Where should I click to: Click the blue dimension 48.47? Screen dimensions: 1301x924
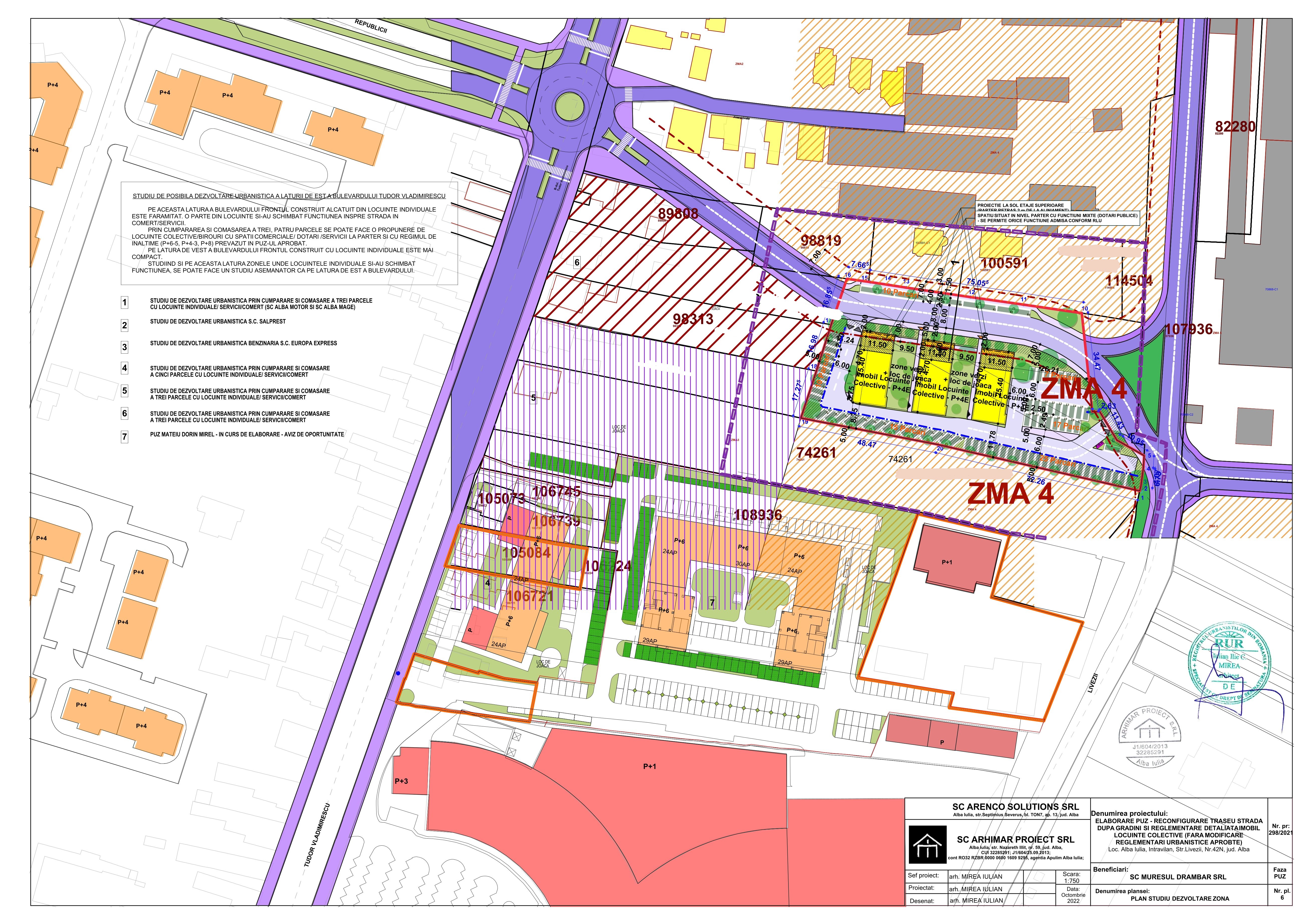tap(866, 444)
